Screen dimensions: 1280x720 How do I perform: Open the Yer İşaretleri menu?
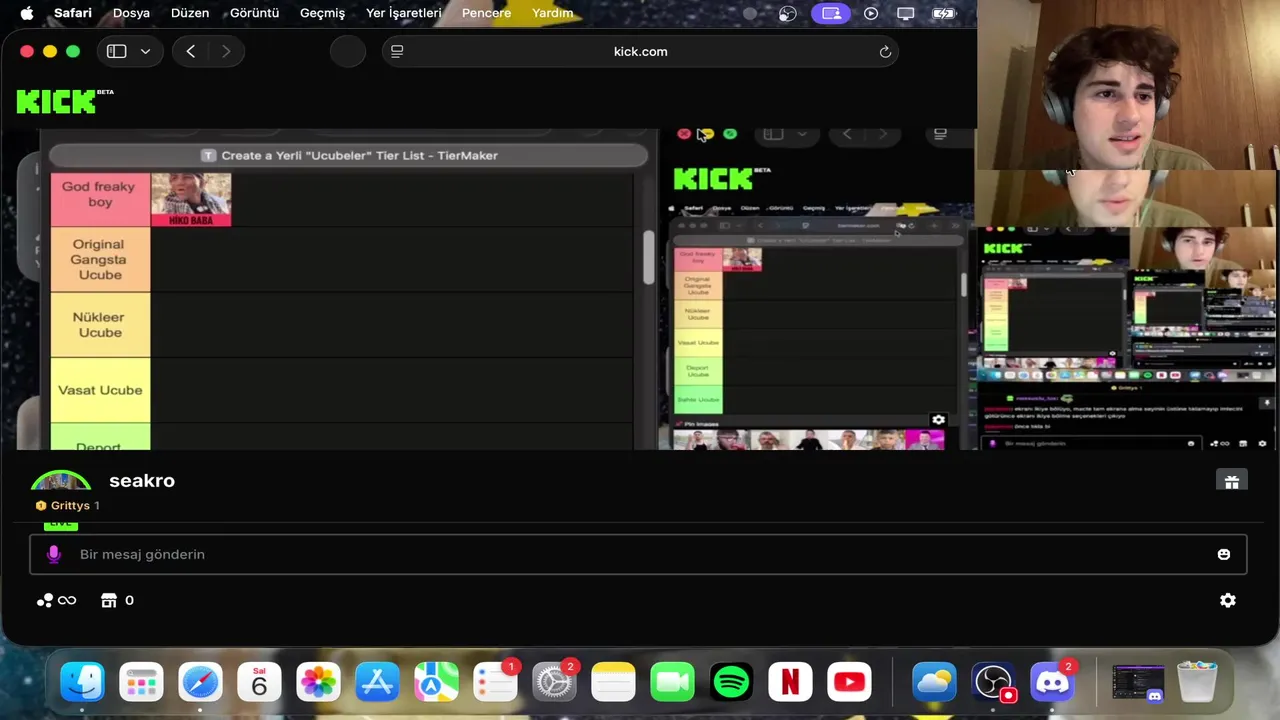pos(403,13)
